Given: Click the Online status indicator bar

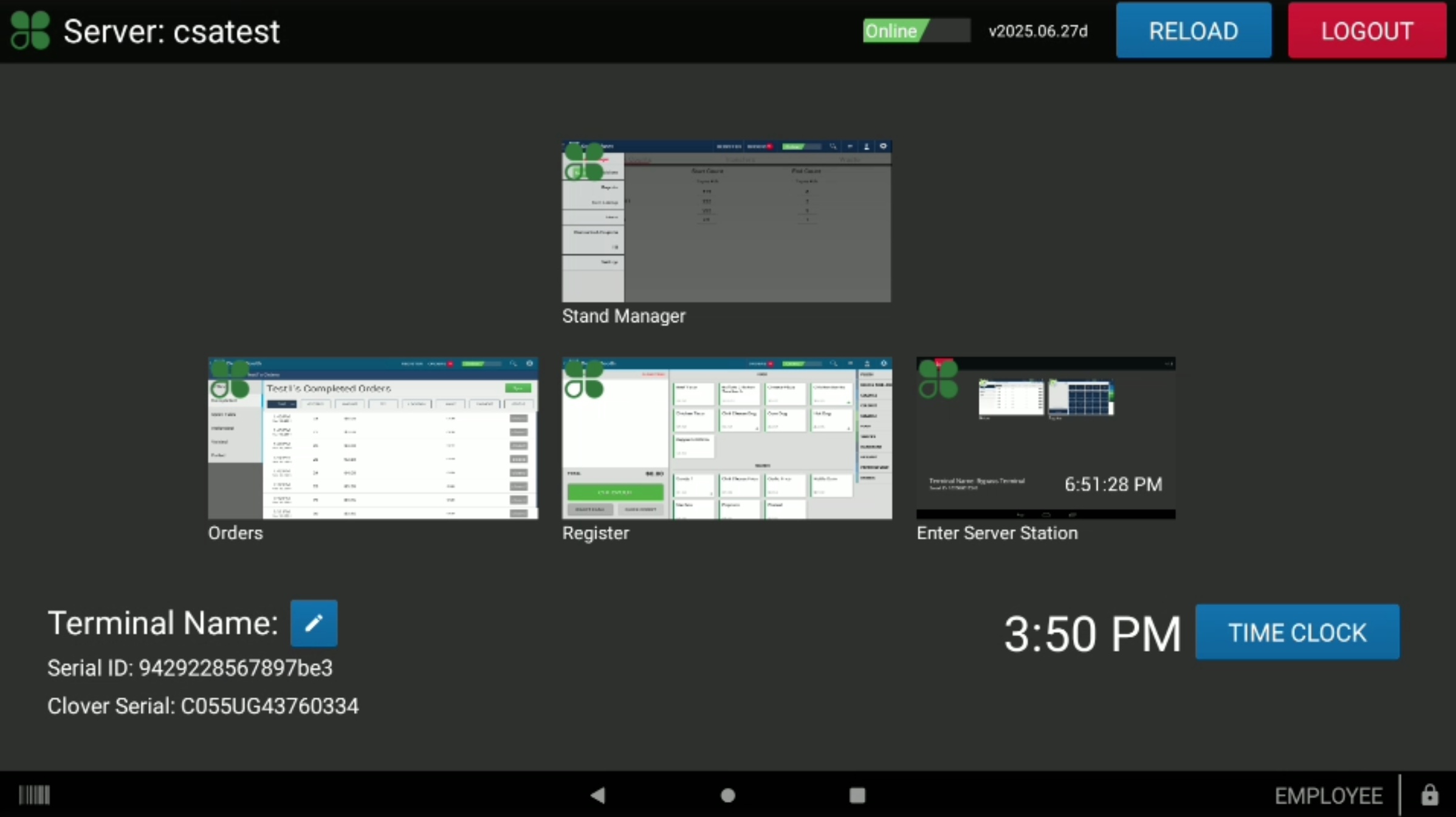Looking at the screenshot, I should pos(916,30).
